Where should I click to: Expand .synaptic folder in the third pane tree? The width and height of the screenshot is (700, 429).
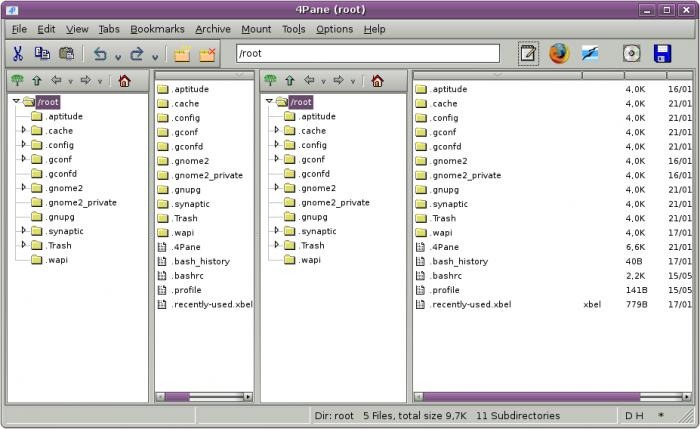(276, 231)
